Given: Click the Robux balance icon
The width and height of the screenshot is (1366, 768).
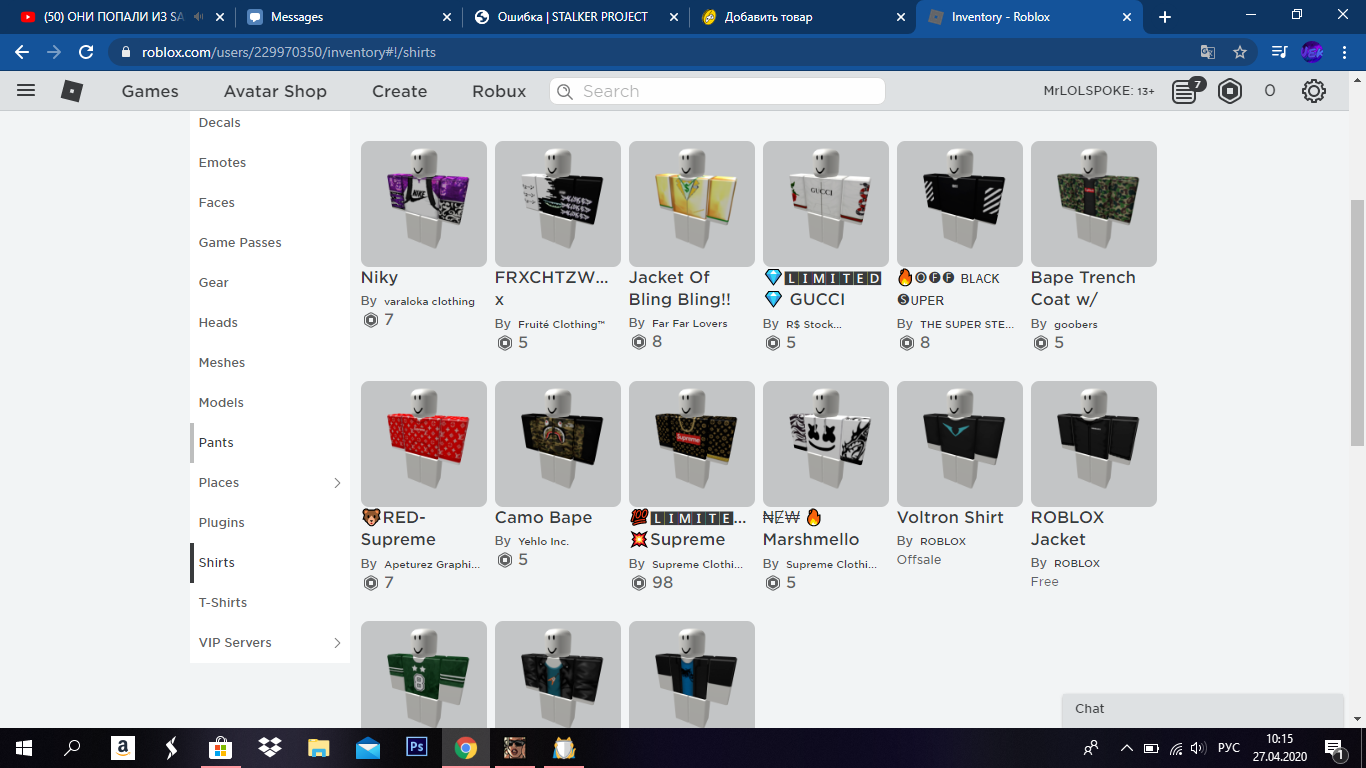Looking at the screenshot, I should (x=1230, y=91).
